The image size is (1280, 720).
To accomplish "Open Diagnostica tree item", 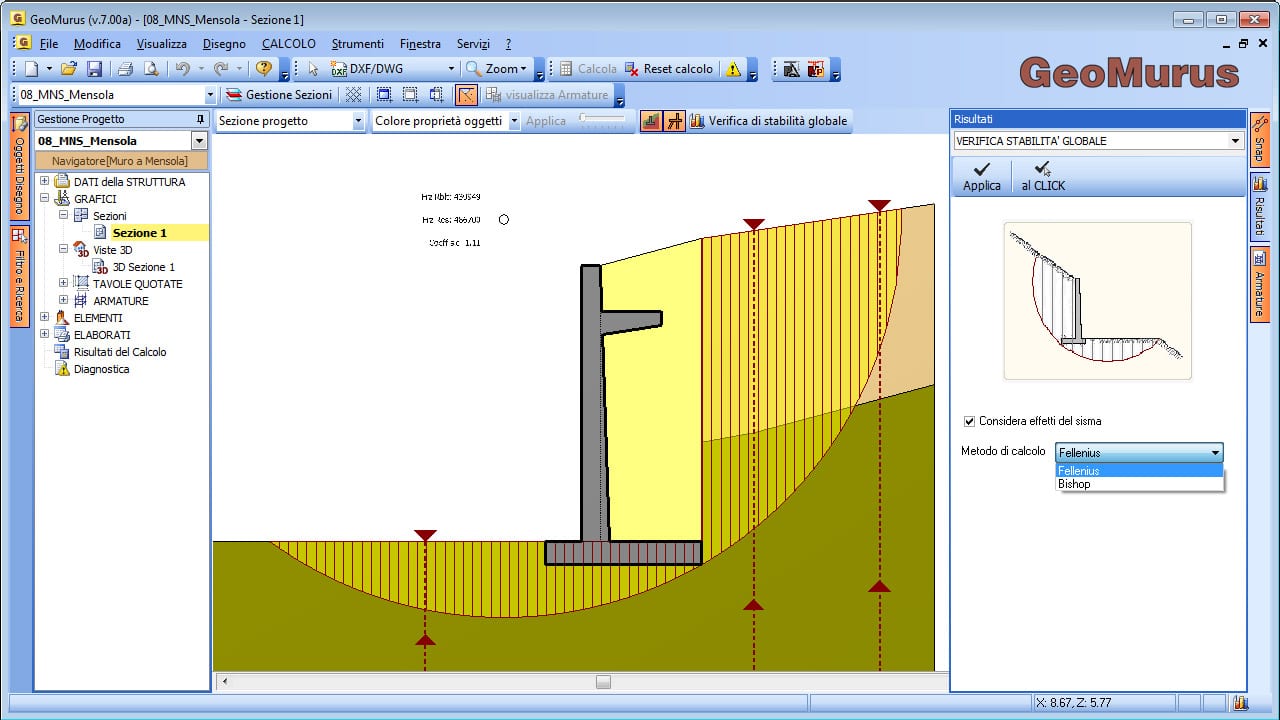I will coord(101,369).
